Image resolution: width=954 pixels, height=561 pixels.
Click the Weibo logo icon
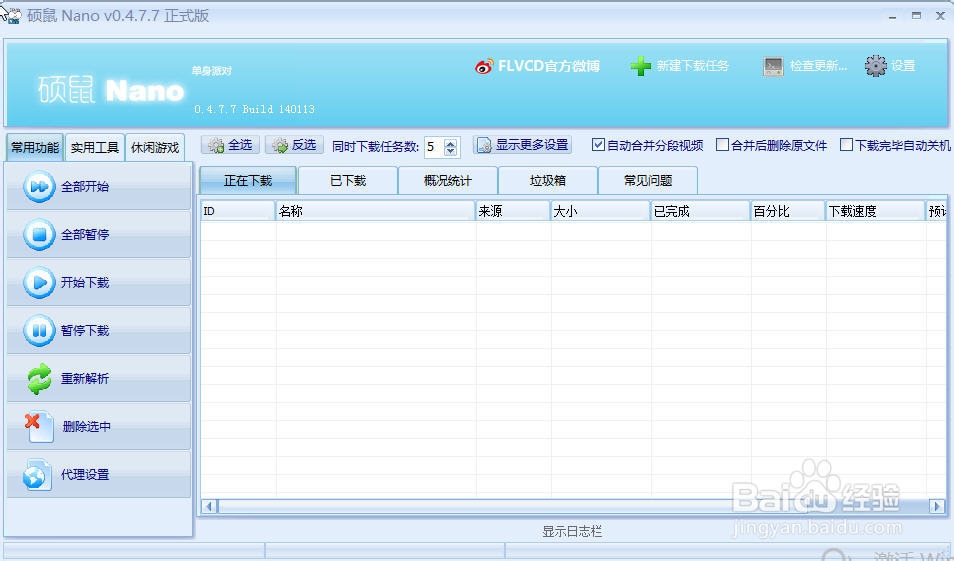pyautogui.click(x=484, y=66)
